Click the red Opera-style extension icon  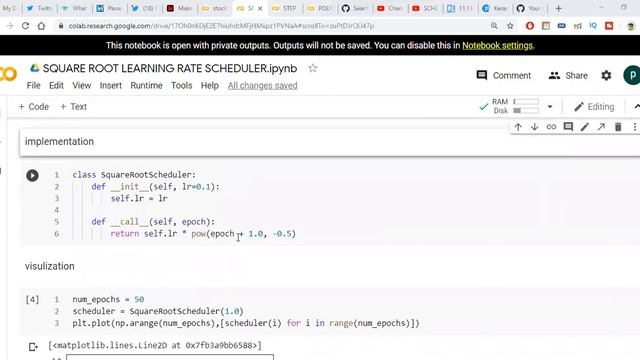click(530, 26)
